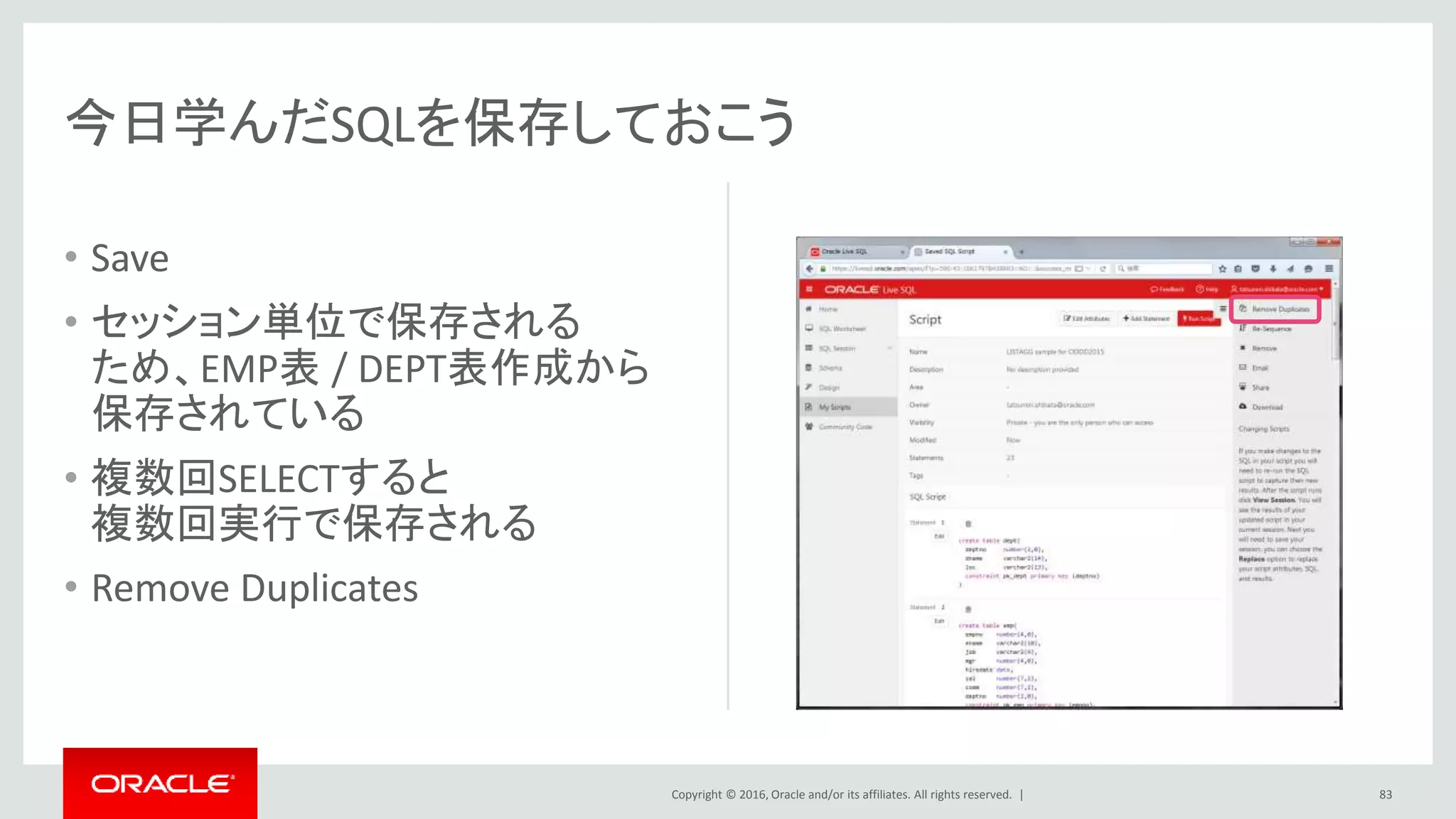This screenshot has width=1456, height=819.
Task: Click the Community Code people icon
Action: pos(808,426)
